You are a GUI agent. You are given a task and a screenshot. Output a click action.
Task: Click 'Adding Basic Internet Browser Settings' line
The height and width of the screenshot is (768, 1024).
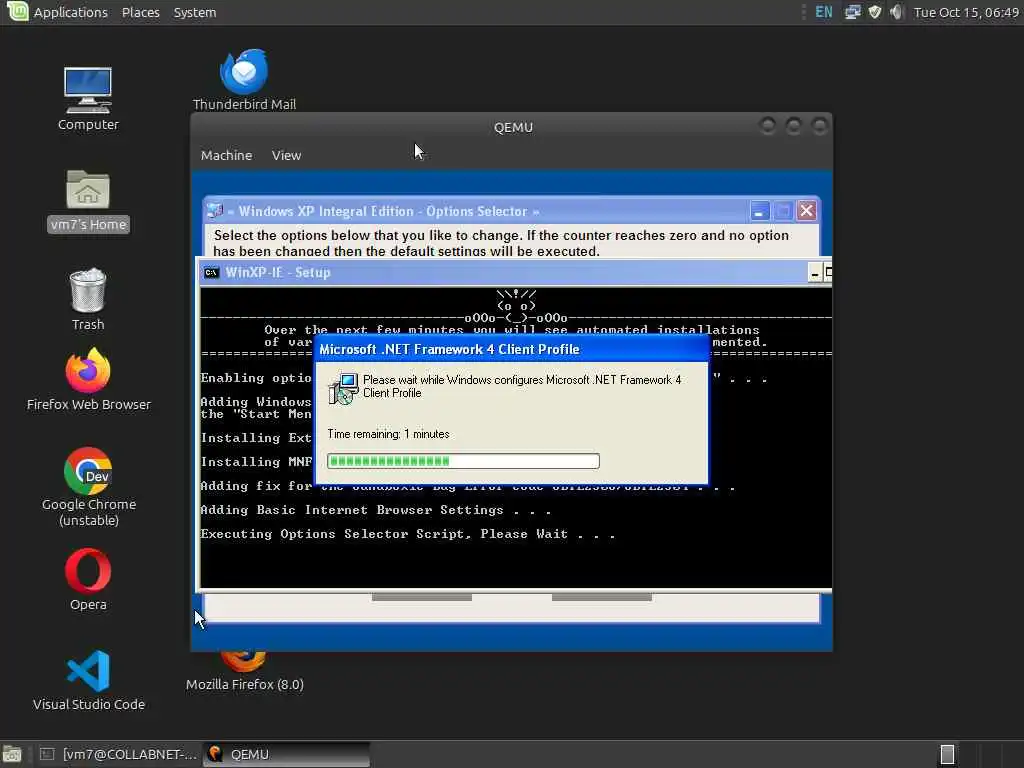tap(376, 510)
